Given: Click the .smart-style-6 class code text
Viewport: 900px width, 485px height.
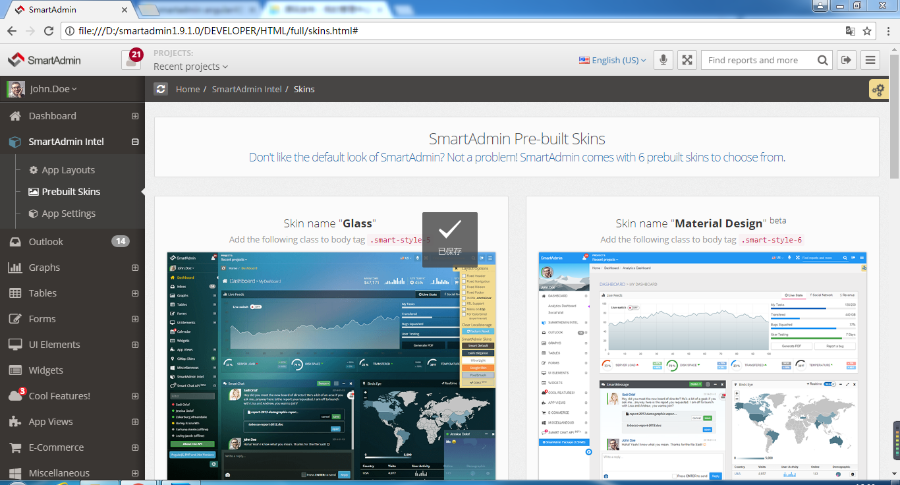Looking at the screenshot, I should point(772,240).
